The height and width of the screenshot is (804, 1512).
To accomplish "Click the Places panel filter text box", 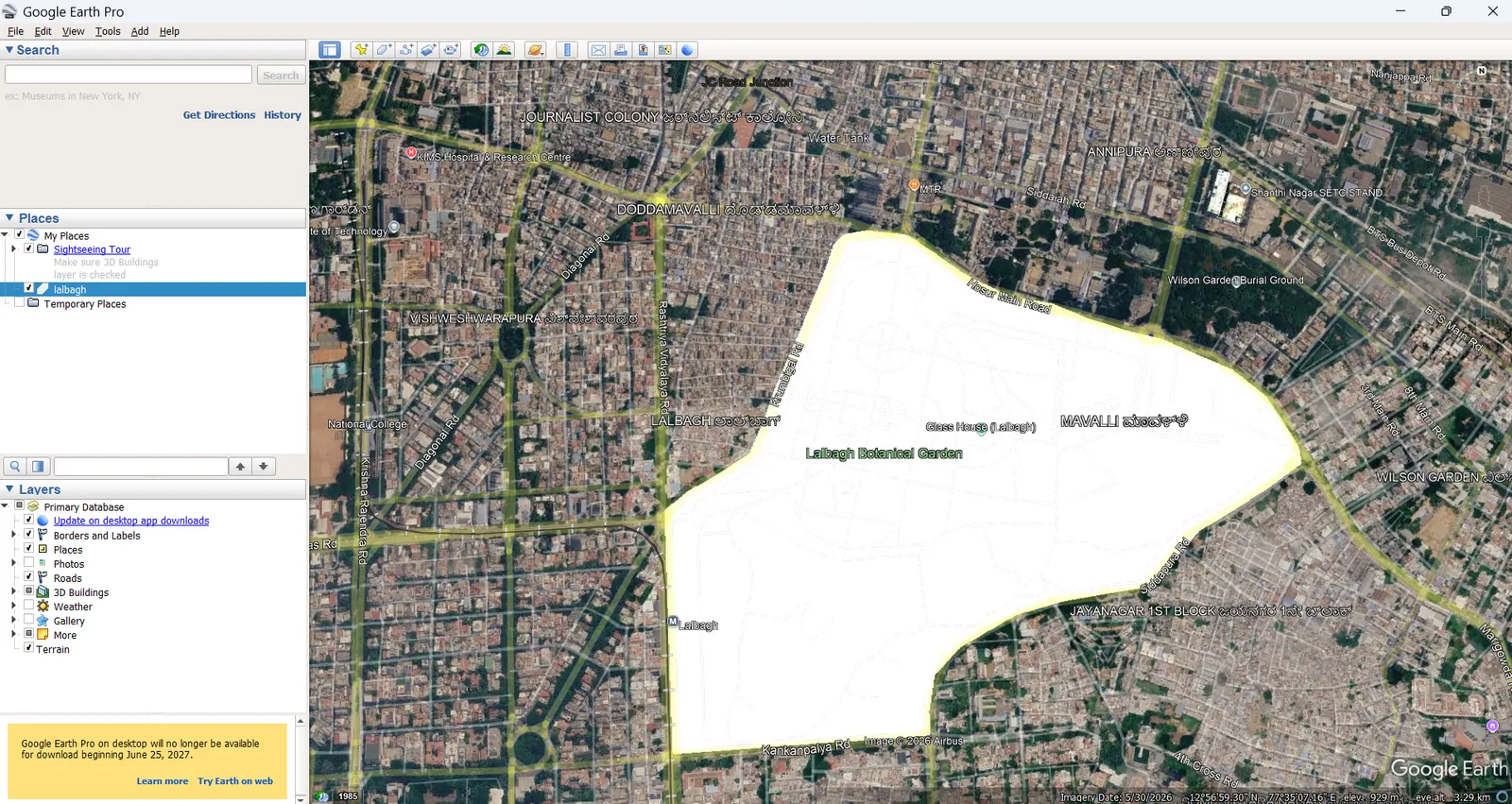I will 141,466.
